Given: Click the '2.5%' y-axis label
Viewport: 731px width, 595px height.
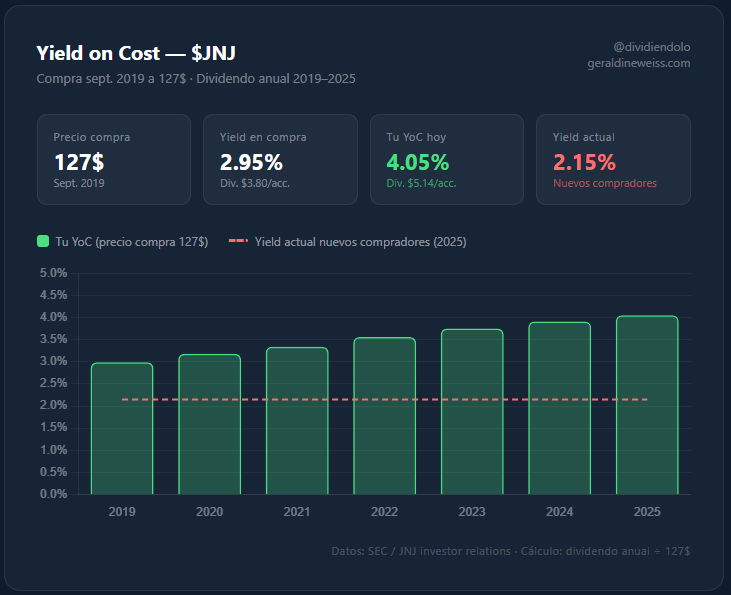Looking at the screenshot, I should click(x=54, y=383).
